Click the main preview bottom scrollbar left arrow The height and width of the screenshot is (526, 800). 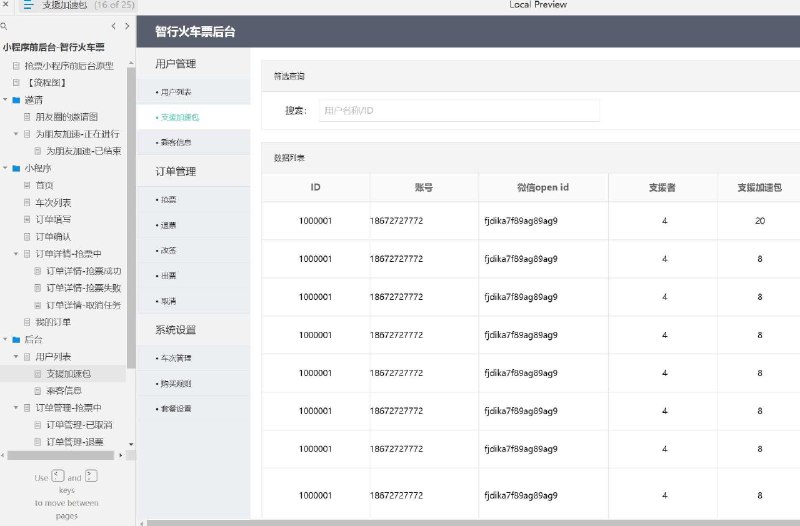pos(141,523)
